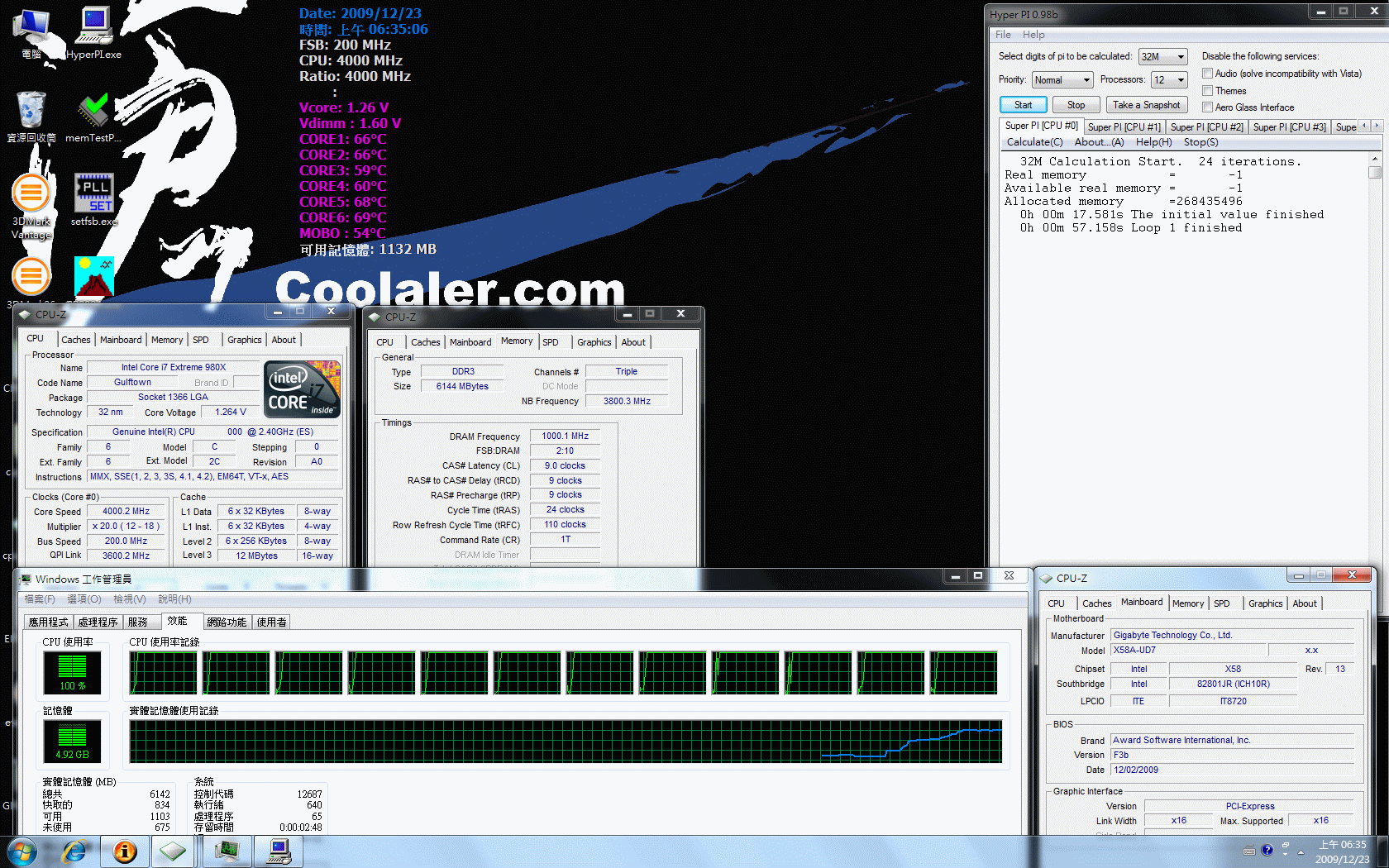Open the Priority Normal dropdown

1062,79
